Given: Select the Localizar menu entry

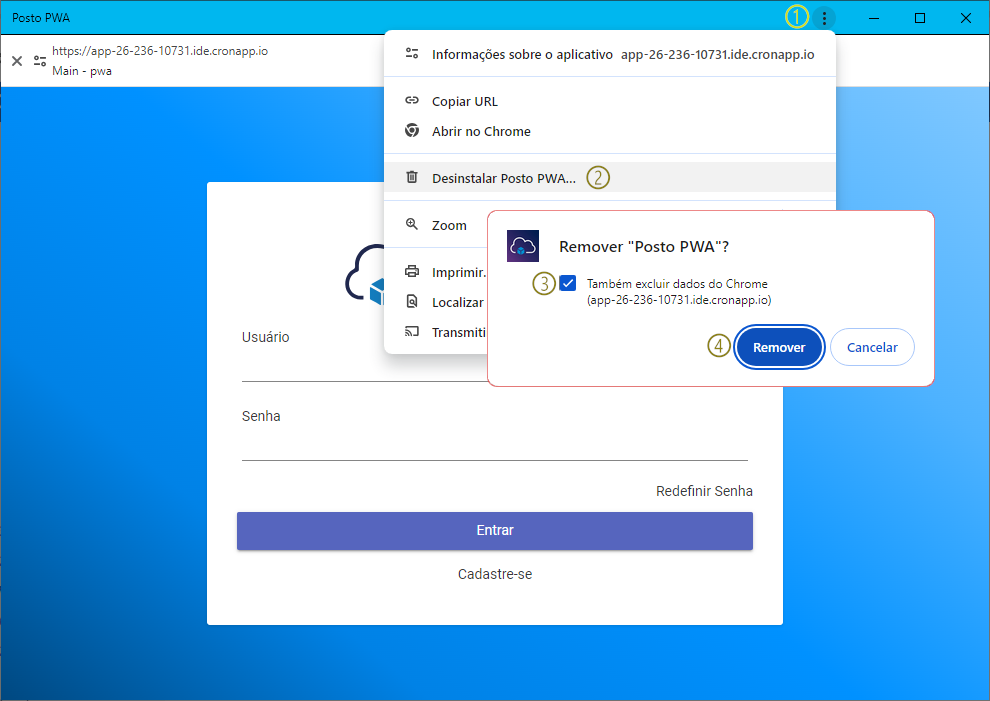Looking at the screenshot, I should point(436,303).
